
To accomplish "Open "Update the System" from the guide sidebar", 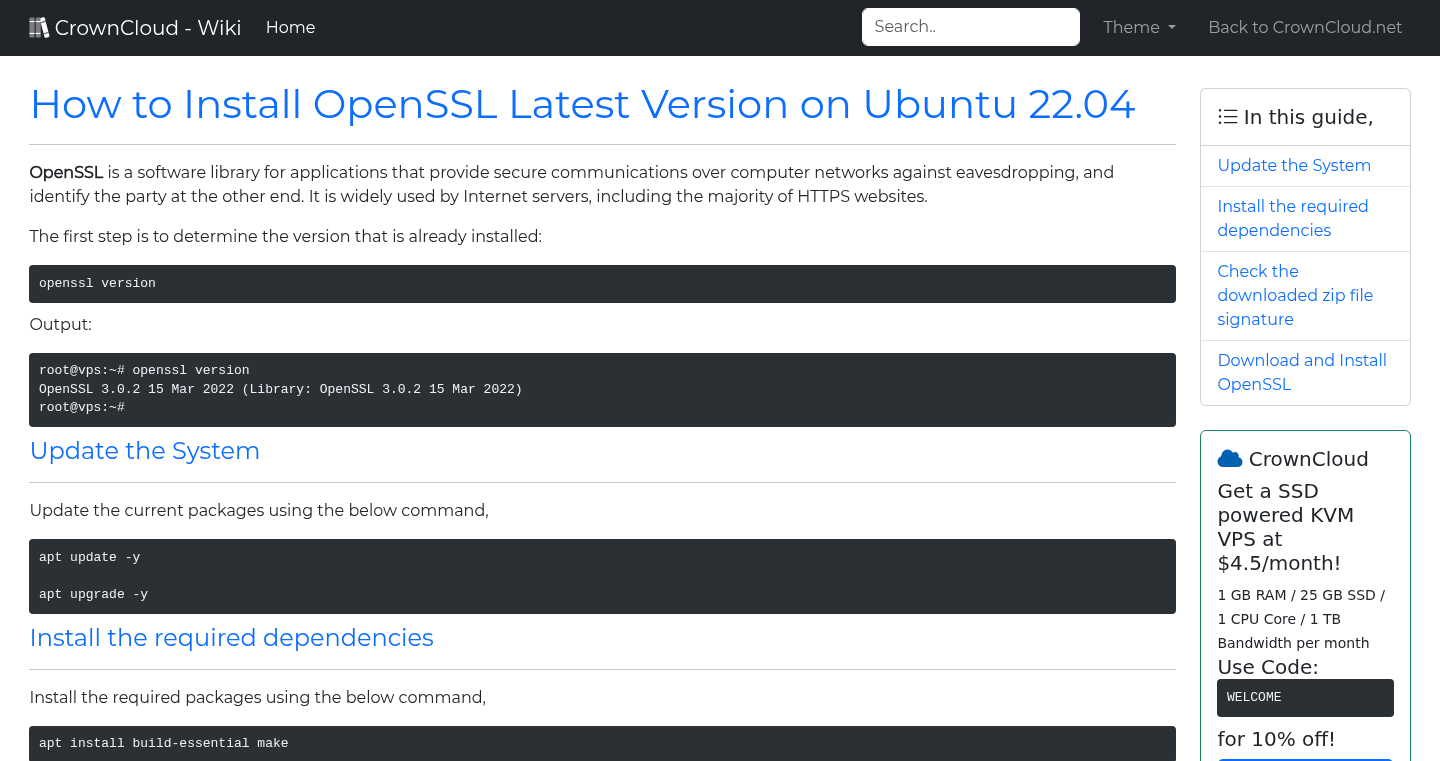I will coord(1294,165).
